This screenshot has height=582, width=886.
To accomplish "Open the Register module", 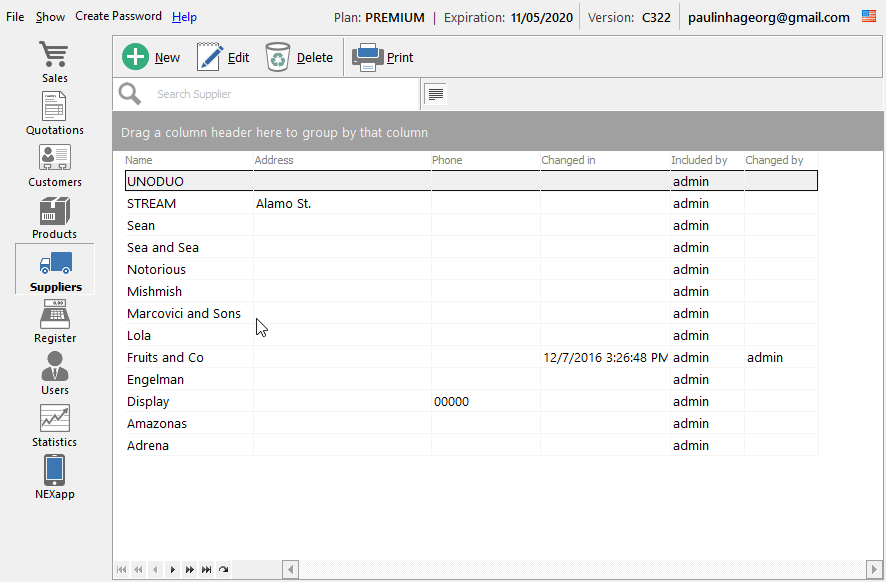I will pyautogui.click(x=54, y=322).
